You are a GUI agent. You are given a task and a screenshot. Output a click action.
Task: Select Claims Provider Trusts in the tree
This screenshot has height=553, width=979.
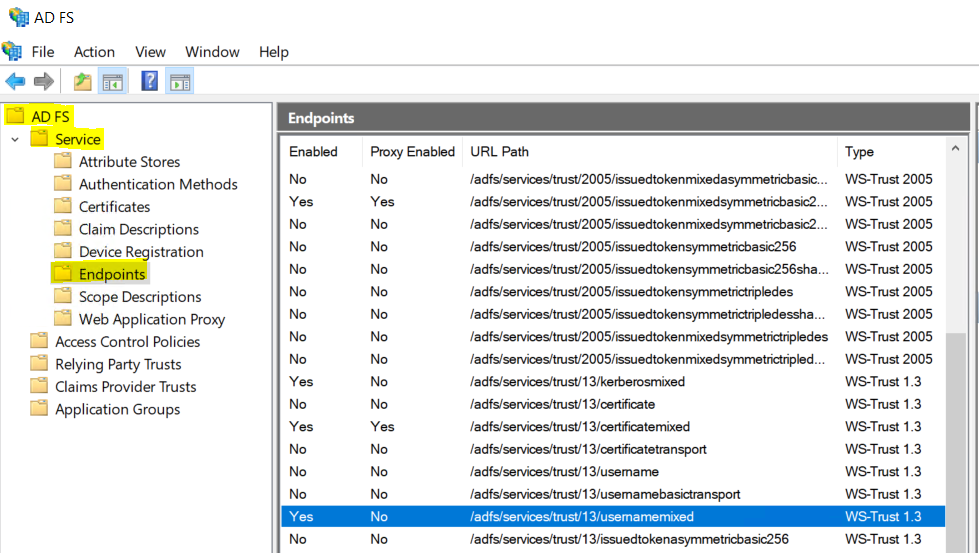tap(125, 386)
